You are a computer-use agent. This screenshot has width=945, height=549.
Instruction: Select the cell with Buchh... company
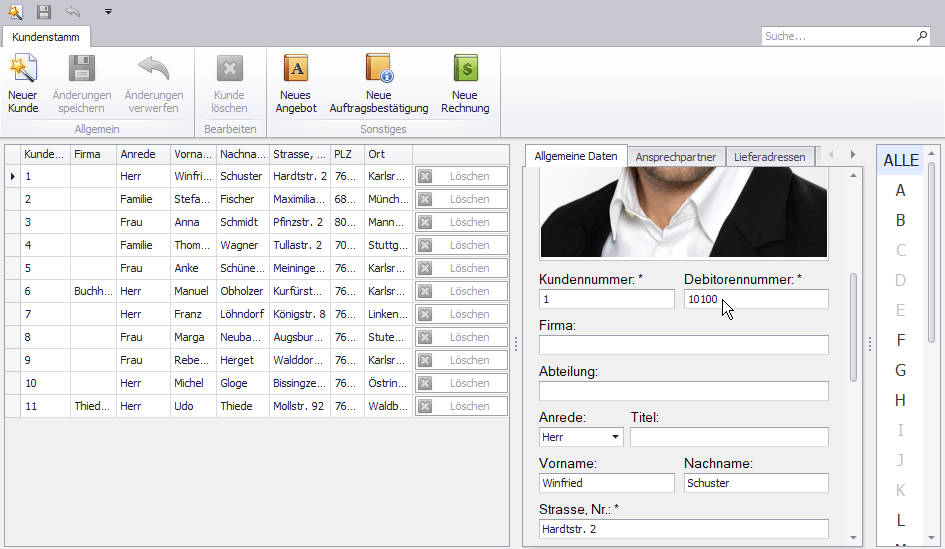click(93, 291)
